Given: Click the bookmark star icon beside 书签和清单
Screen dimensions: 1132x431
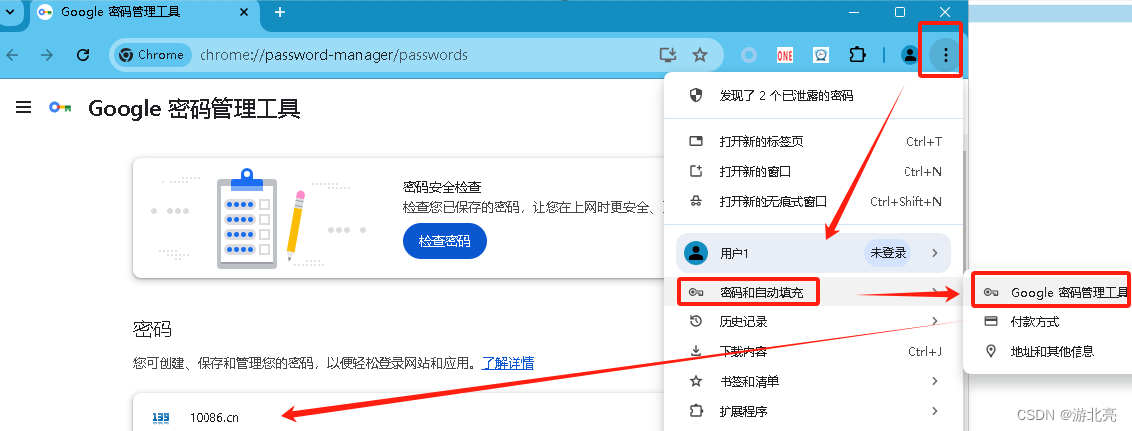Looking at the screenshot, I should pyautogui.click(x=696, y=381).
